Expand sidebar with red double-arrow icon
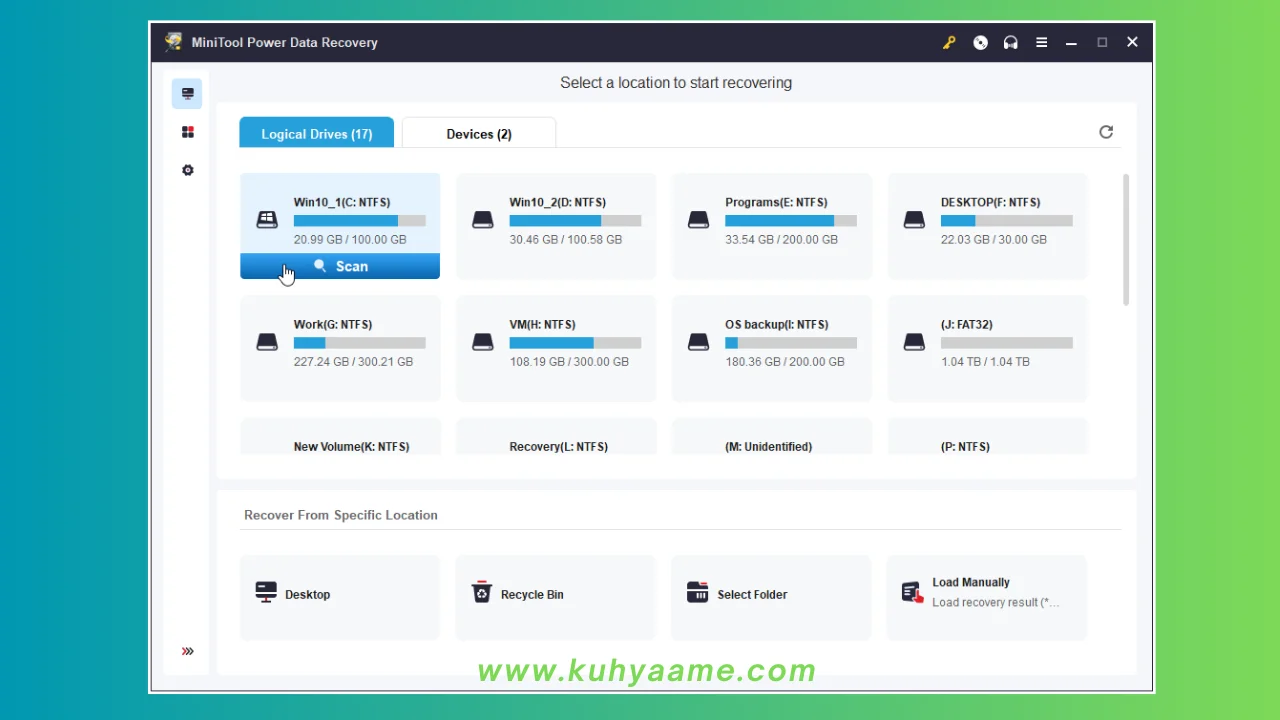The image size is (1280, 720). 187,651
